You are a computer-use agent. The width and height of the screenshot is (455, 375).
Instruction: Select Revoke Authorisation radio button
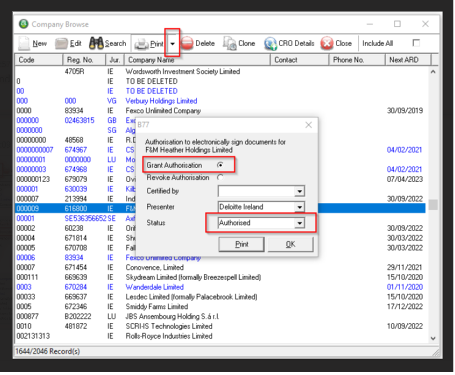(x=220, y=177)
